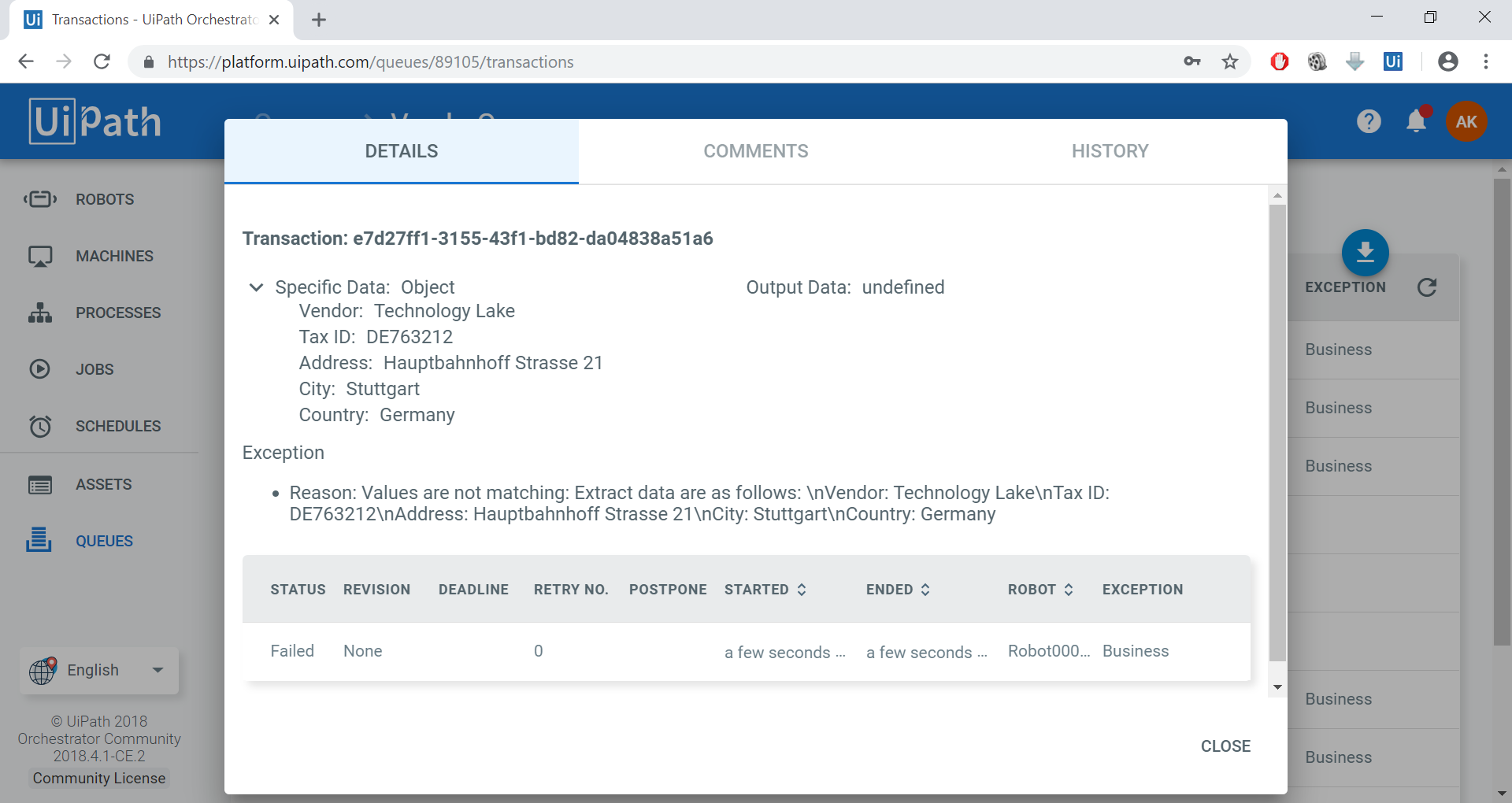The image size is (1512, 803).
Task: Open the Queues icon in sidebar
Action: coord(39,540)
